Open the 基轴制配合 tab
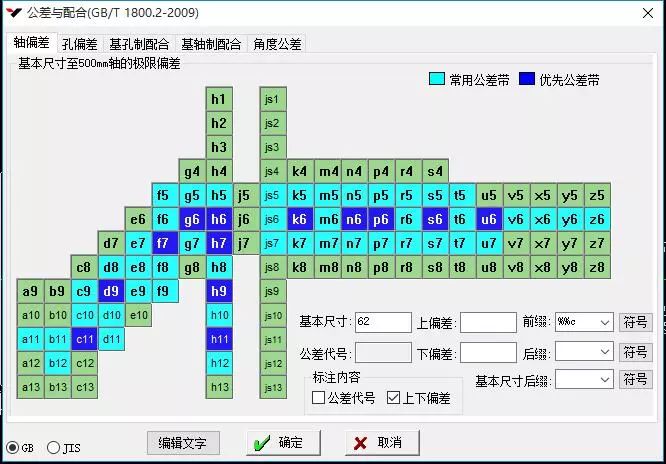 click(211, 44)
